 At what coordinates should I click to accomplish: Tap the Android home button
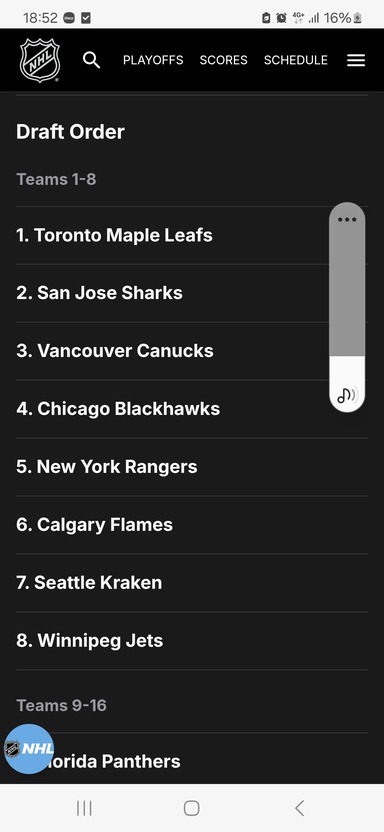[x=191, y=808]
